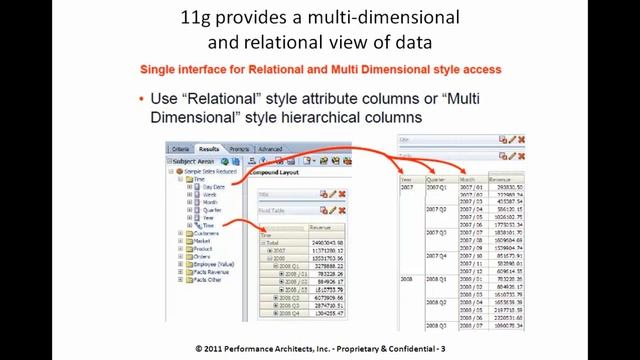Click the Employee (Value) folder icon
Screen dimensions: 640x360
click(x=189, y=264)
